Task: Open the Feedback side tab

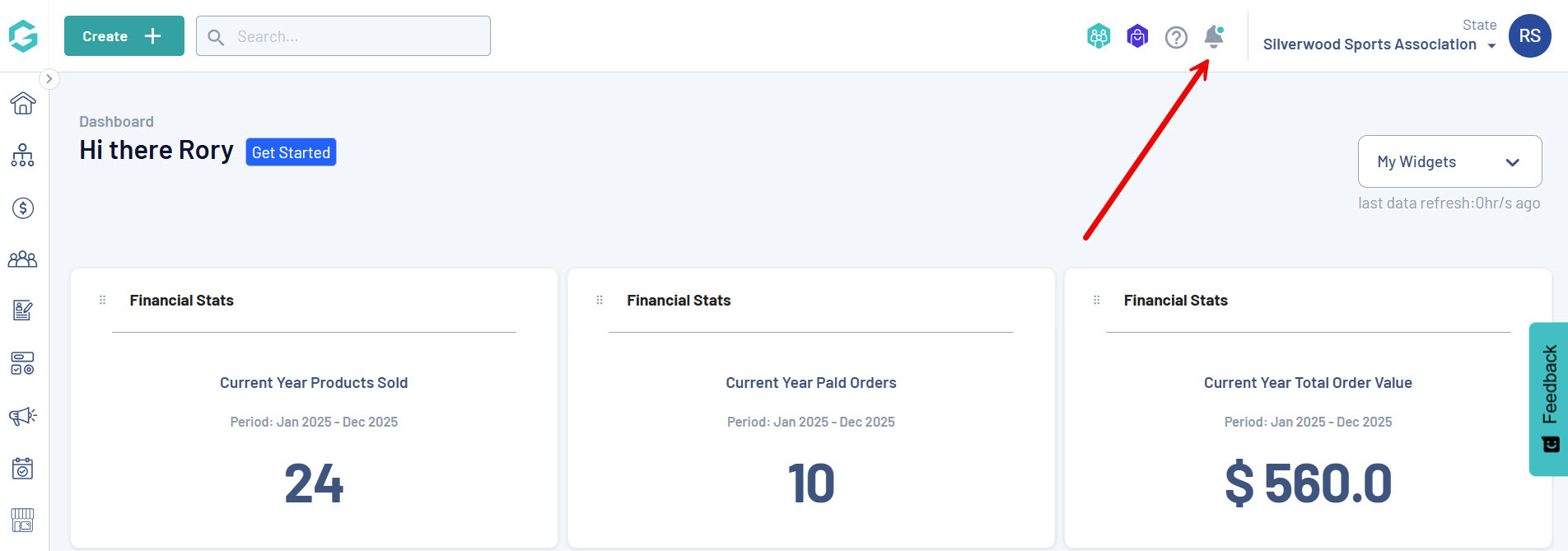Action: 1548,399
